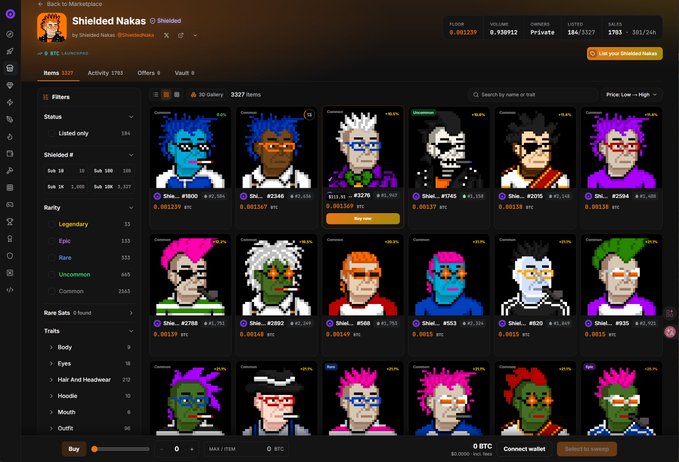Screen dimensions: 679x462
Task: Open the trophy icon in sidebar
Action: 10,222
